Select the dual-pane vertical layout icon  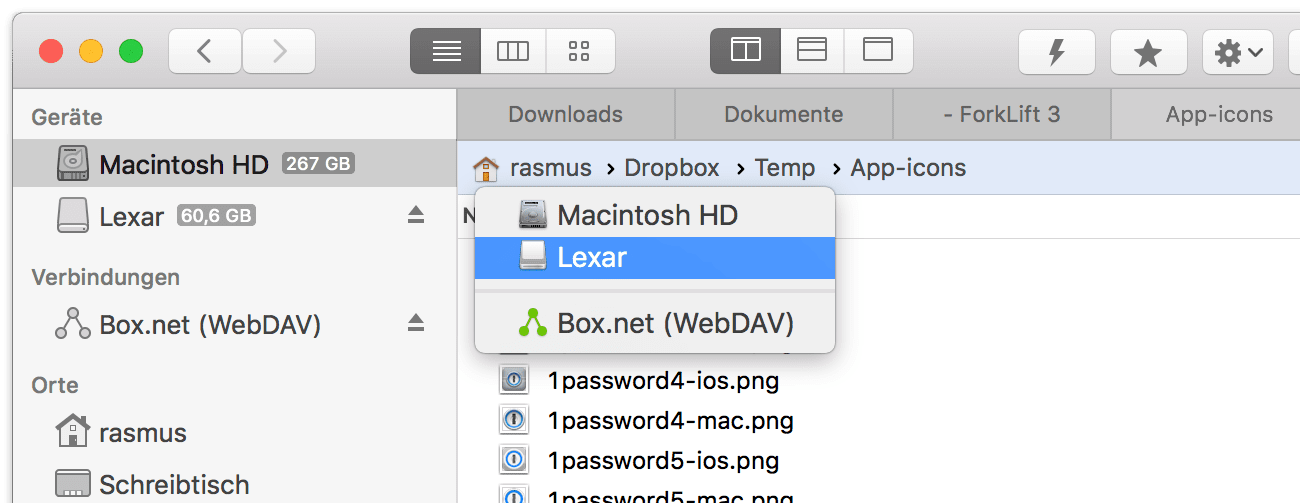[745, 51]
